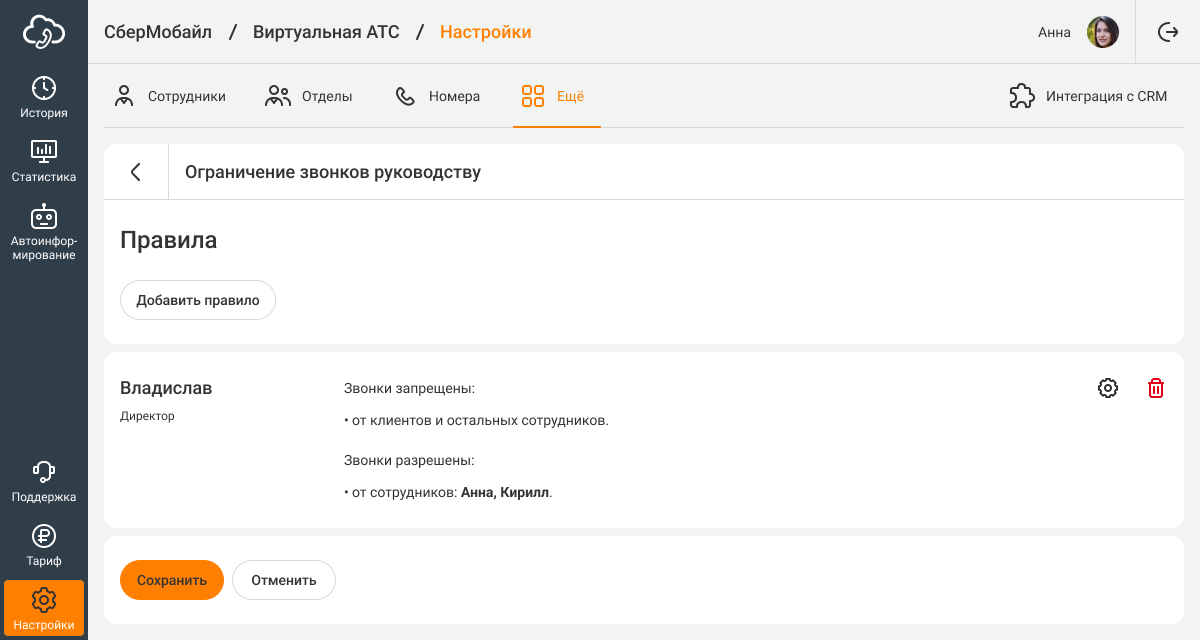Switch to Сотрудники tab

(x=170, y=97)
